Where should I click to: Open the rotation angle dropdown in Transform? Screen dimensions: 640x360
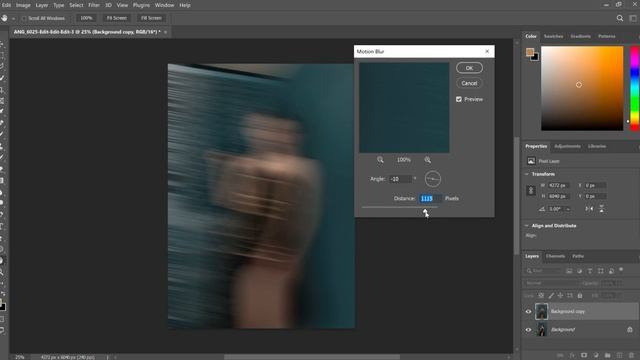pos(568,209)
